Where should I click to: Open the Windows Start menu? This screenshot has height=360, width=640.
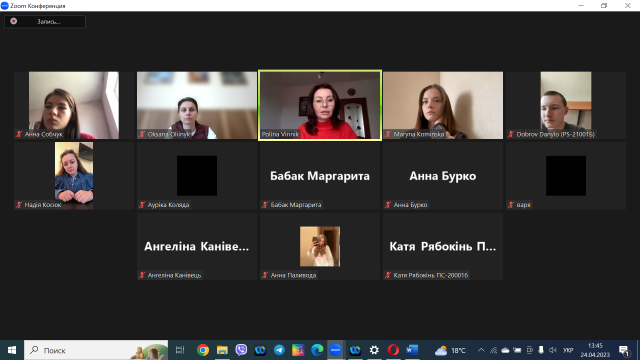[x=12, y=350]
